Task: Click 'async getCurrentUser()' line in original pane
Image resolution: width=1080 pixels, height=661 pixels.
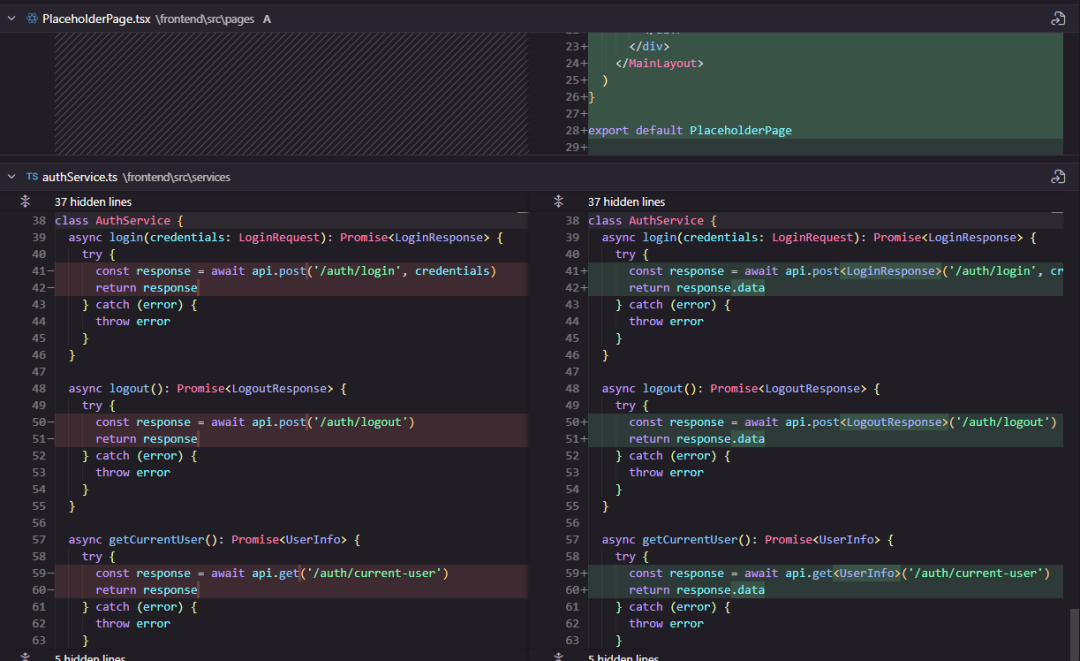Action: click(x=214, y=540)
